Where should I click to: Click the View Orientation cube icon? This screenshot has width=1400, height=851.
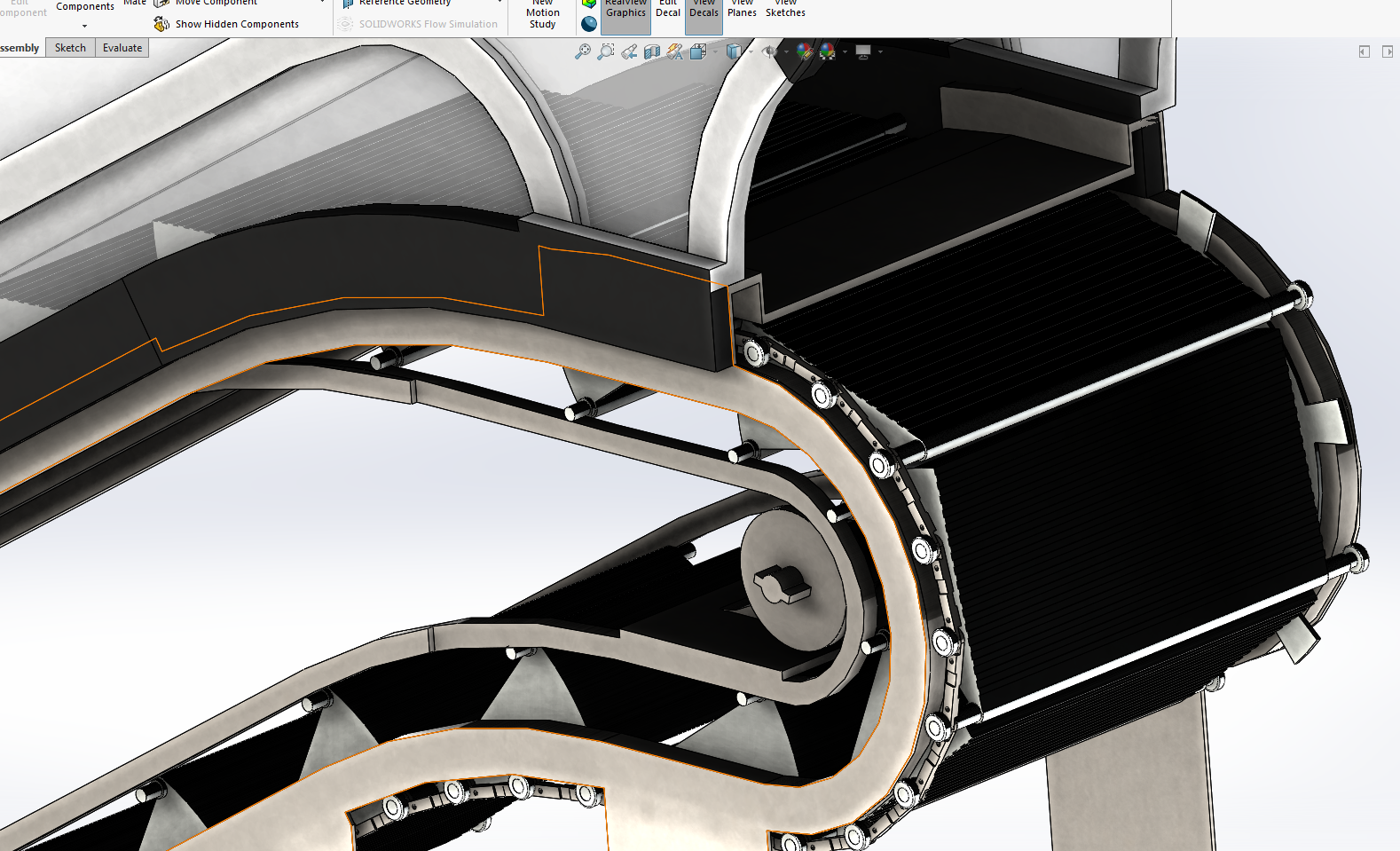[698, 51]
